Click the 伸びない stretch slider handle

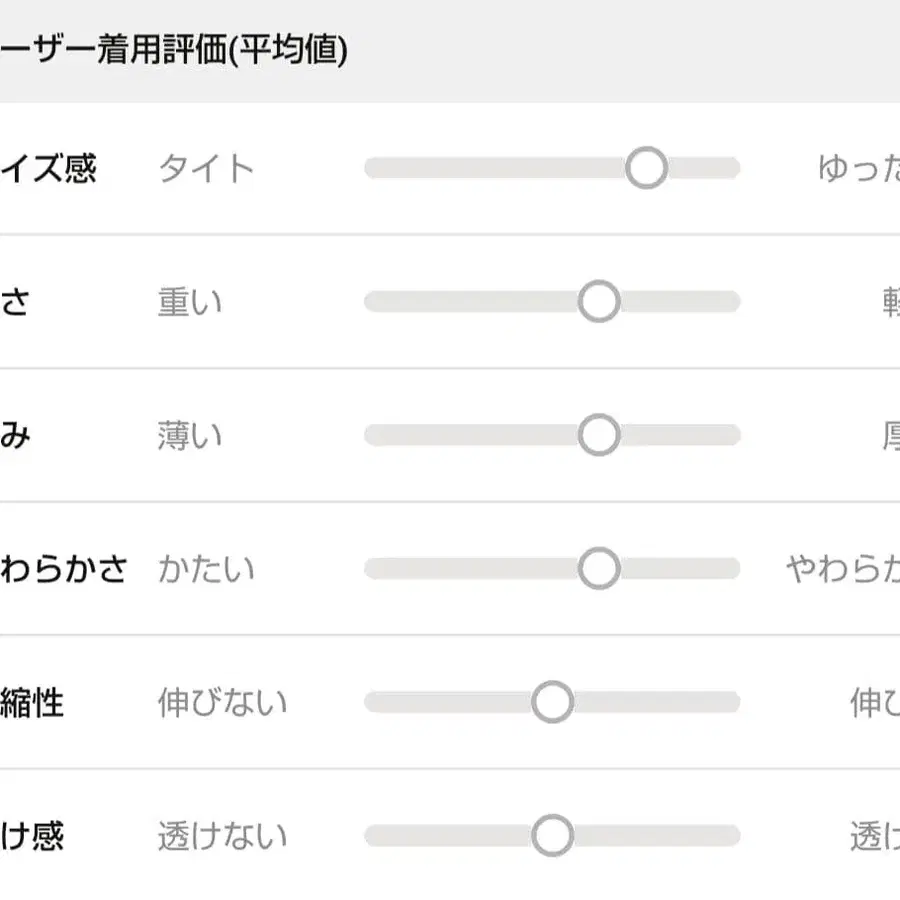tap(552, 702)
